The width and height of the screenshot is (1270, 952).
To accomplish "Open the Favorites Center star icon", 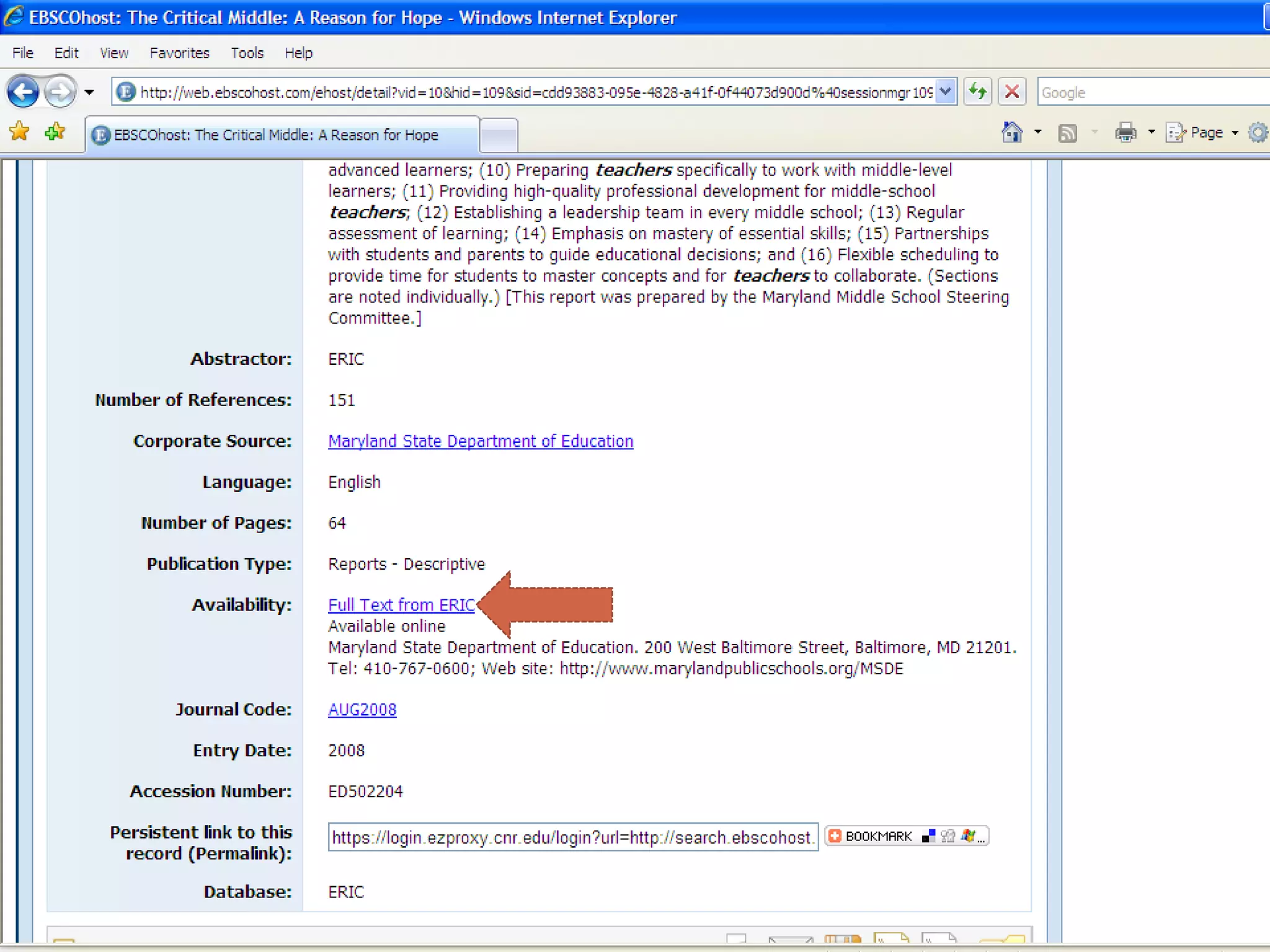I will [19, 131].
